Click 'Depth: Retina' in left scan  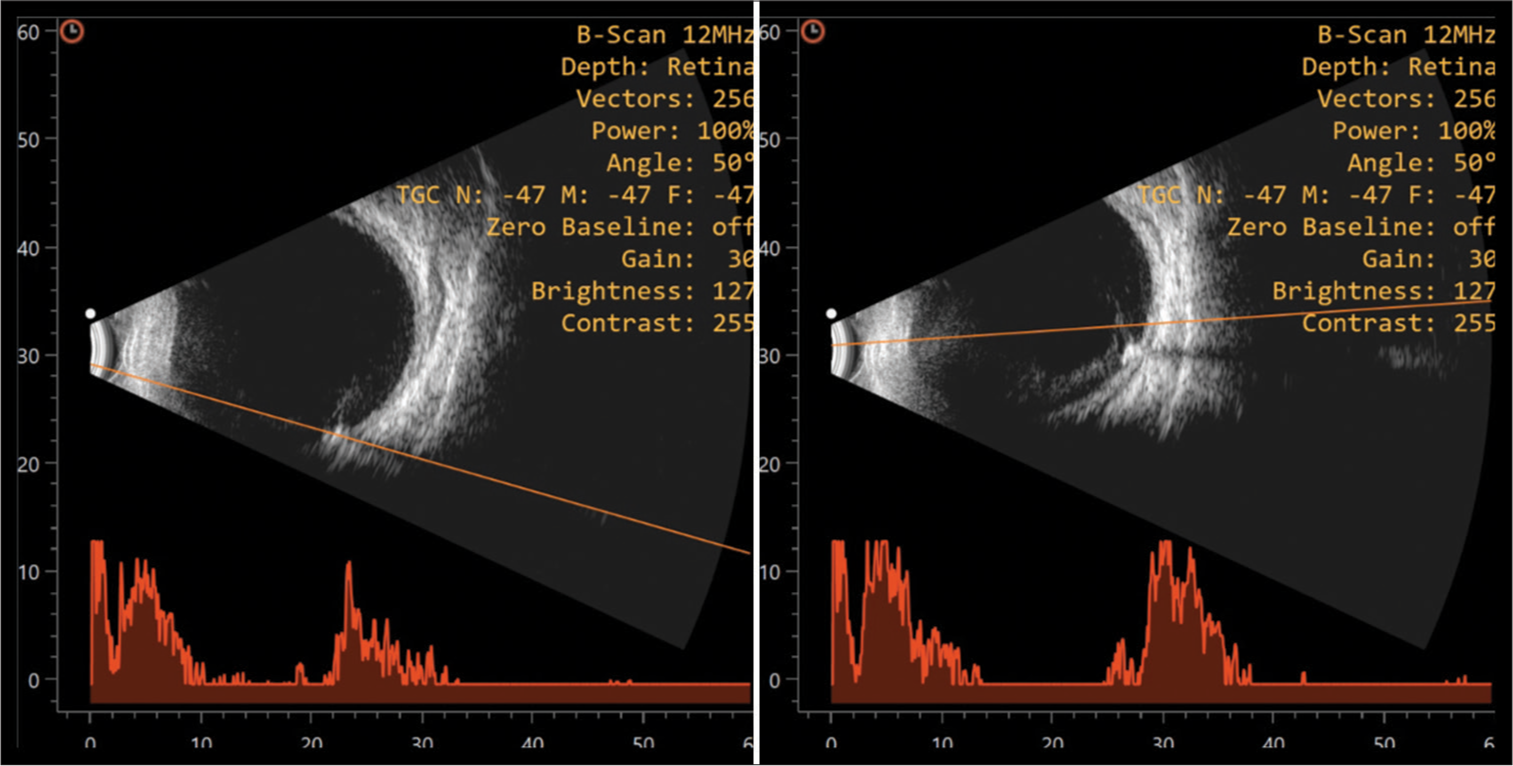(657, 67)
